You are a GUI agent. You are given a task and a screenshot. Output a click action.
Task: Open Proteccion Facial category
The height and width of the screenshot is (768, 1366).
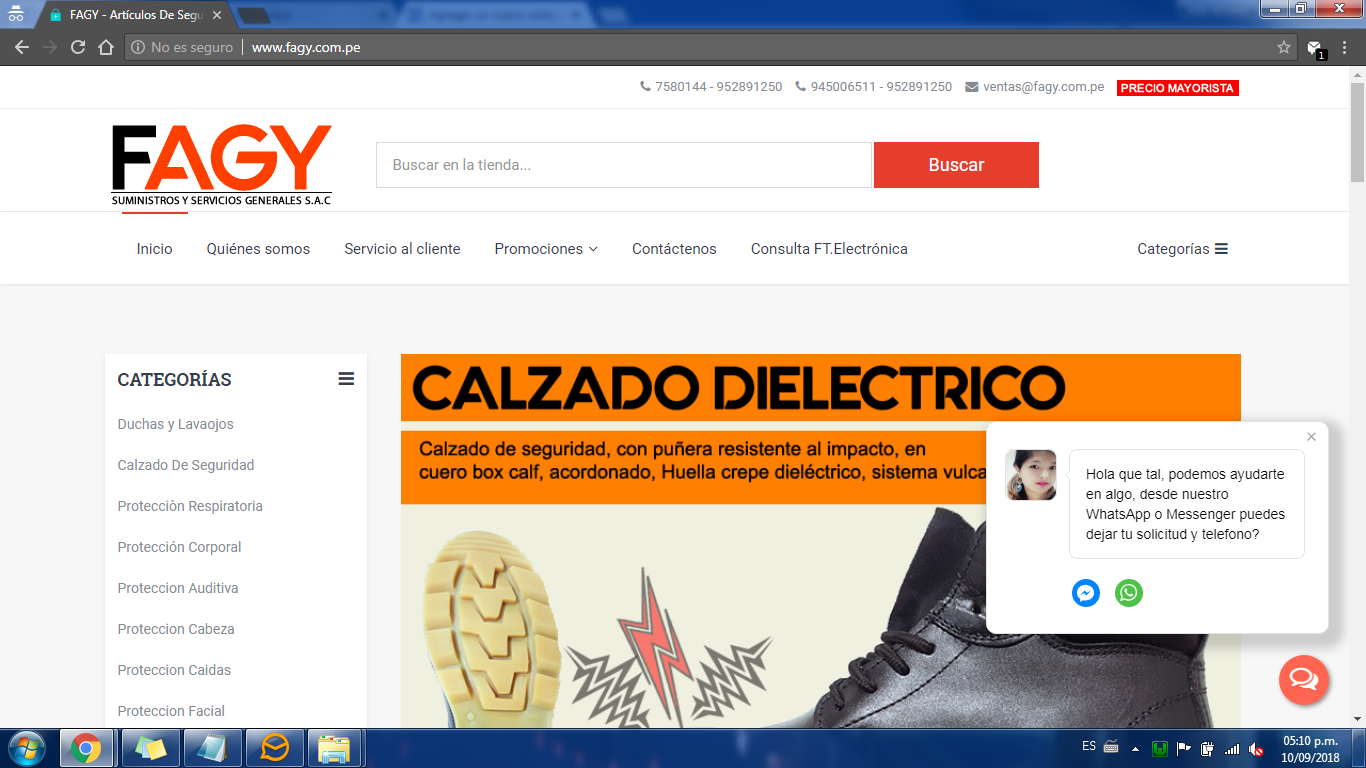pyautogui.click(x=171, y=711)
